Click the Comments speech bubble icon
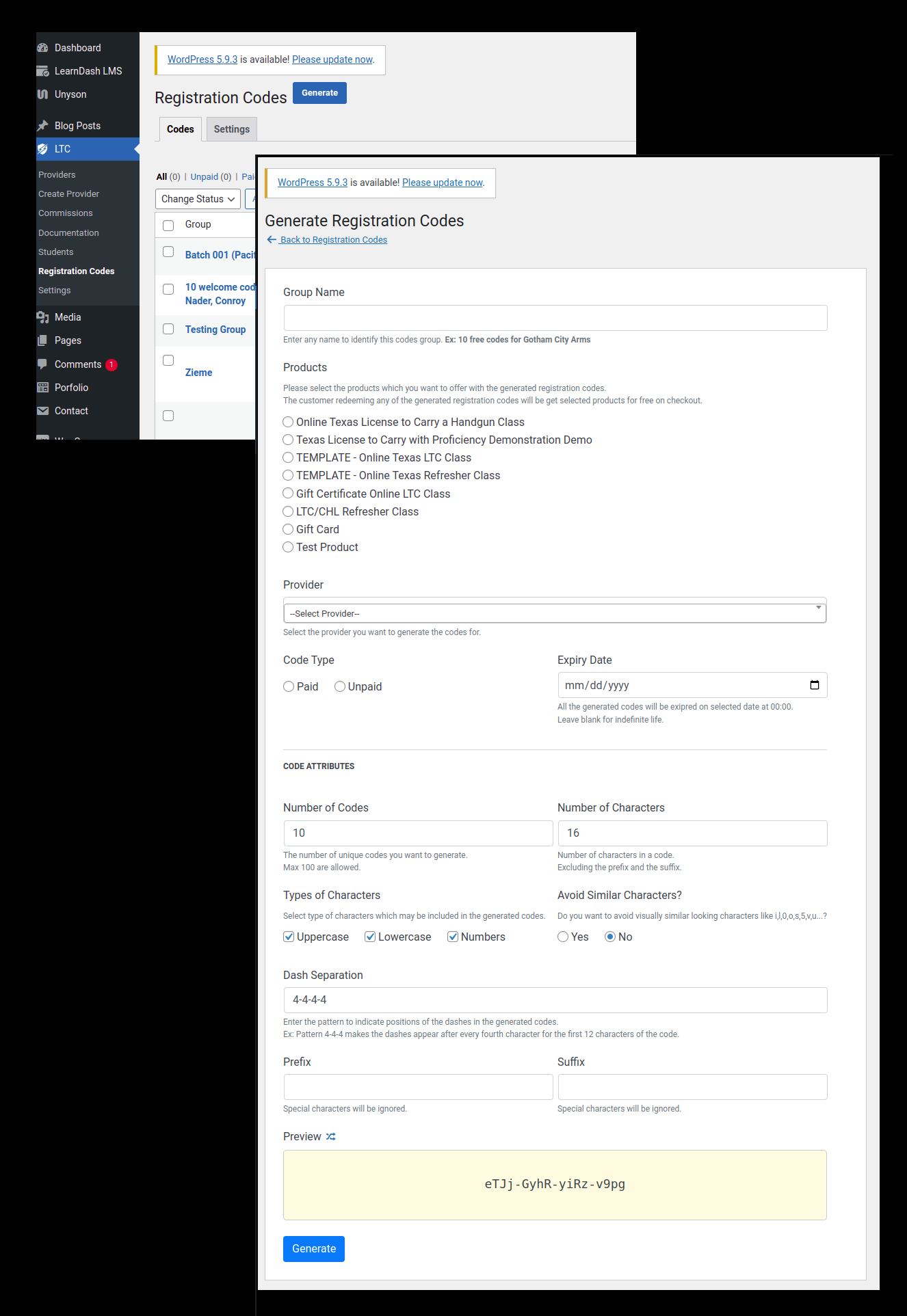The height and width of the screenshot is (1316, 907). 42,364
